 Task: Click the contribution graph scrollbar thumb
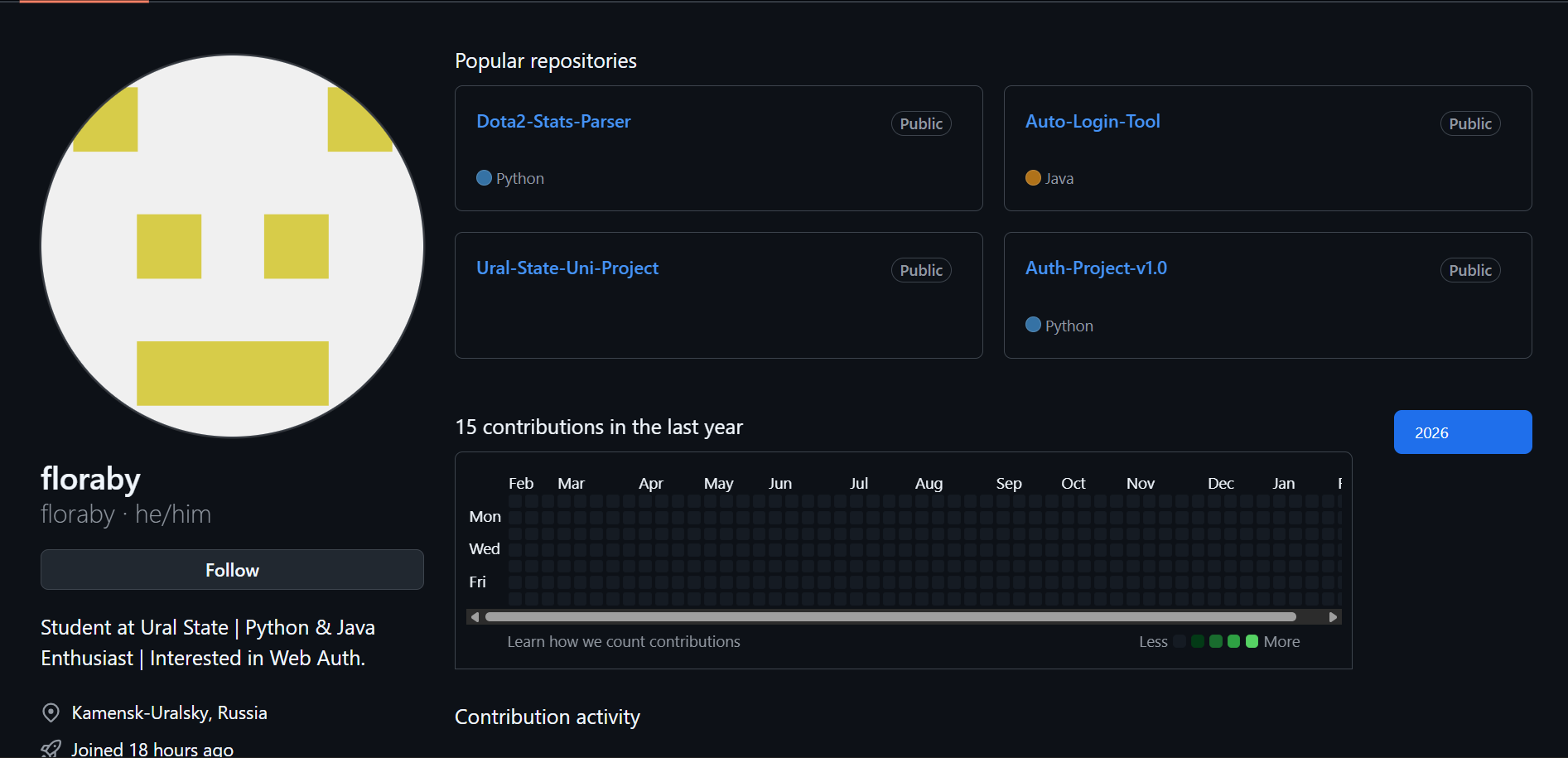890,616
